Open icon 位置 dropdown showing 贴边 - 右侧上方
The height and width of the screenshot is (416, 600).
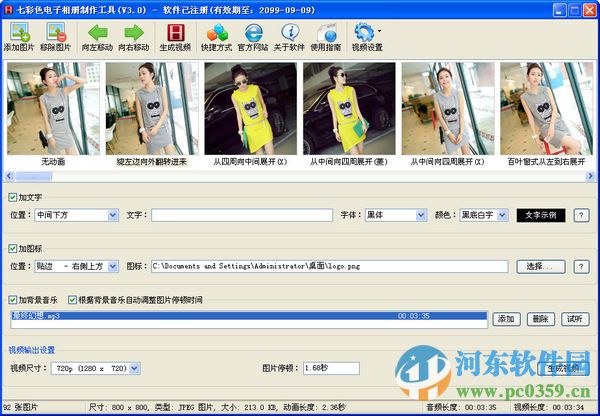click(77, 266)
